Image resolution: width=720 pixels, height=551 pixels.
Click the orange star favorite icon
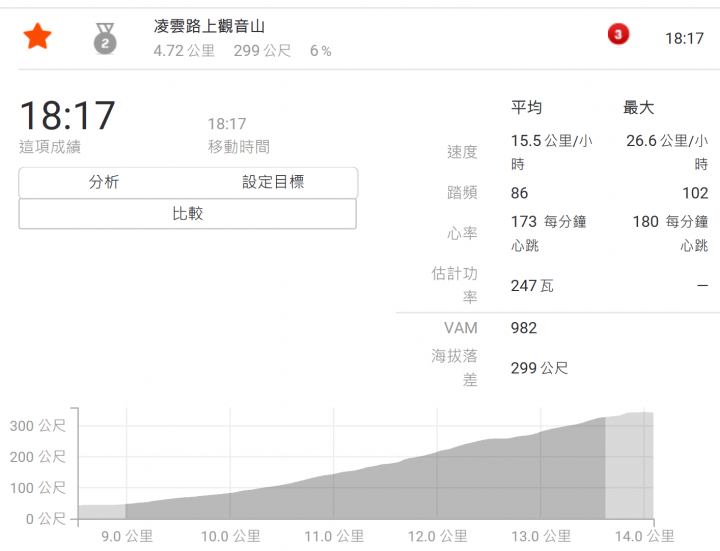(x=37, y=37)
